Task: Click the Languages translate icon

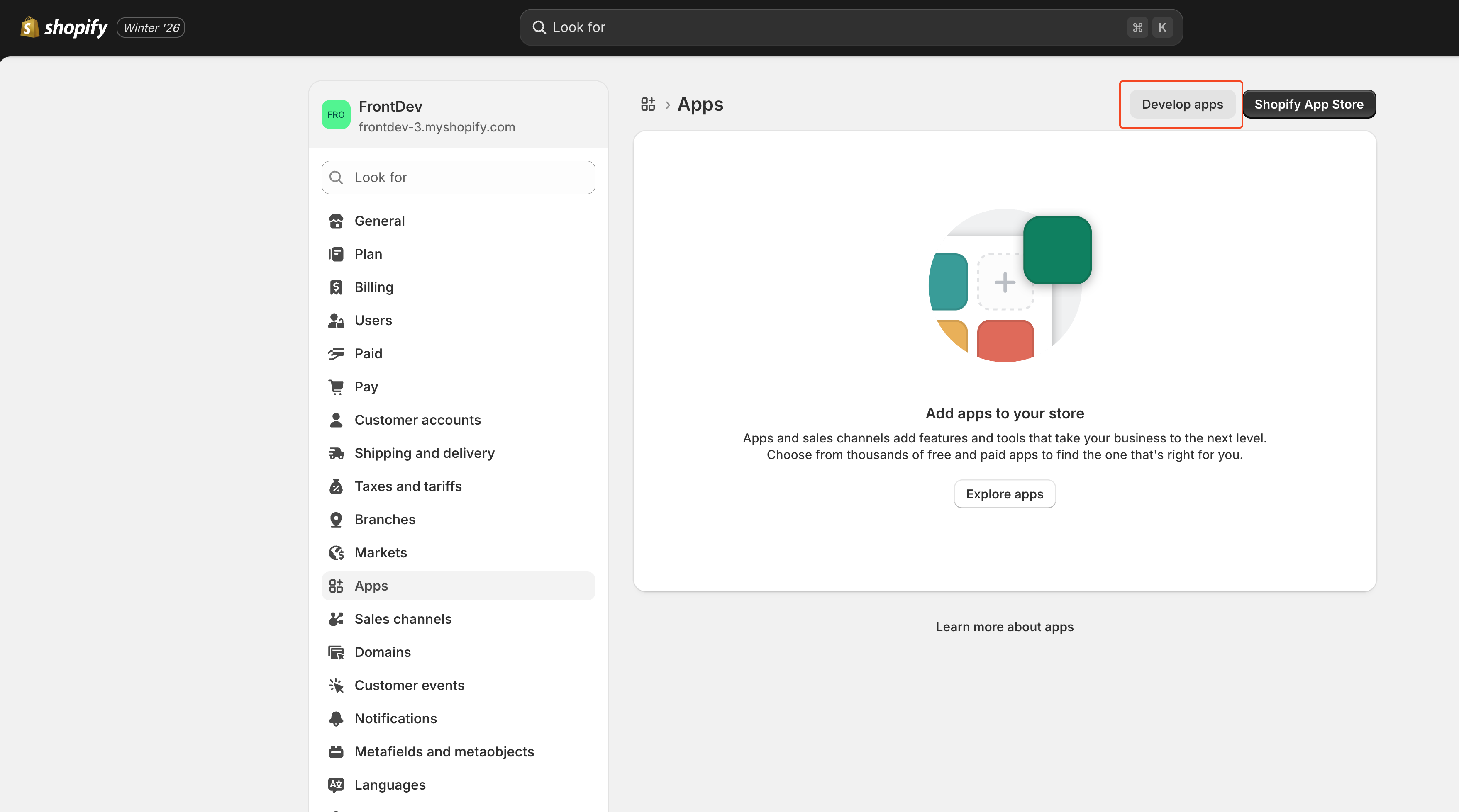Action: pos(336,785)
